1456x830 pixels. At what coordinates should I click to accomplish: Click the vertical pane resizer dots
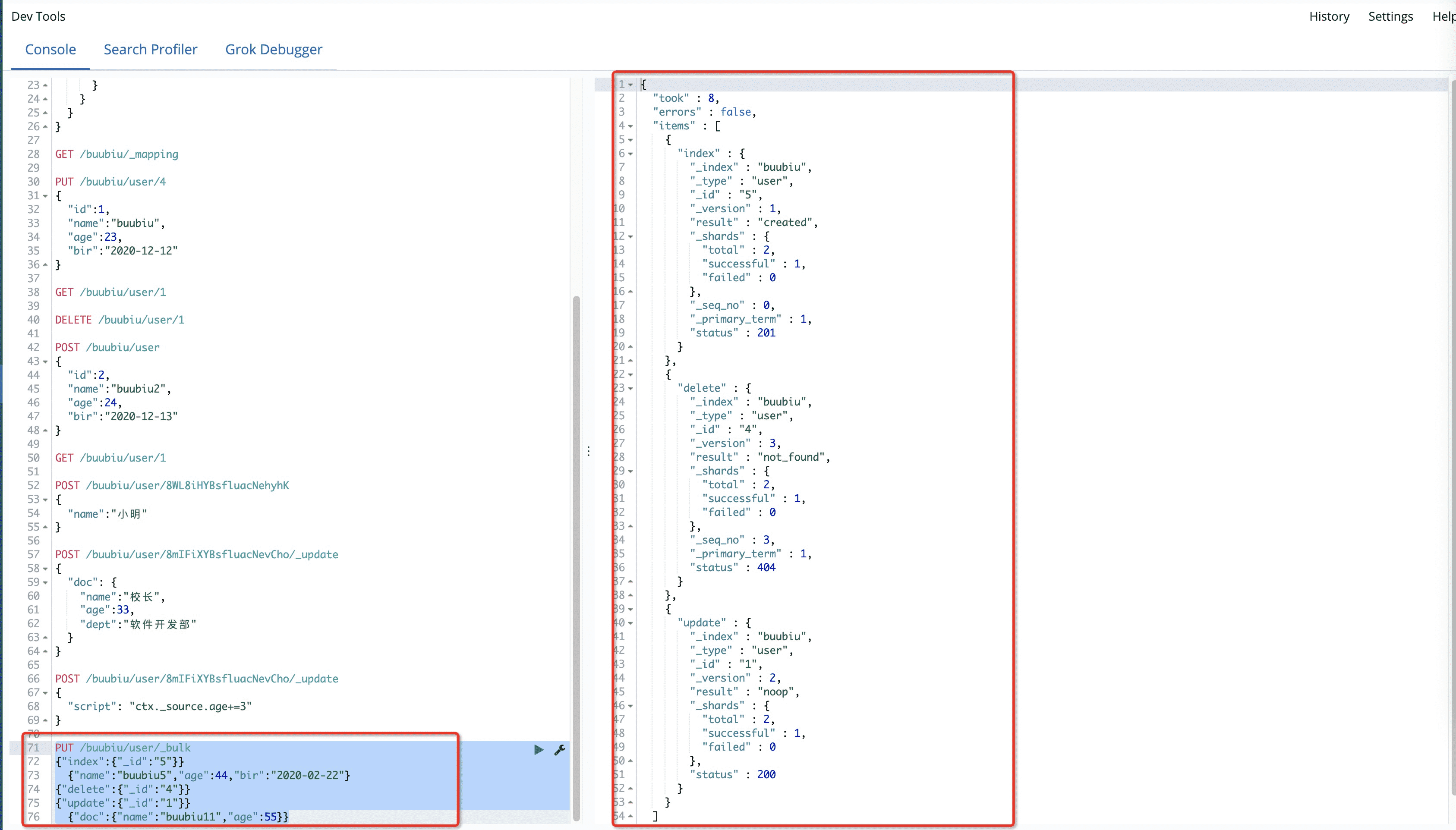click(x=588, y=452)
